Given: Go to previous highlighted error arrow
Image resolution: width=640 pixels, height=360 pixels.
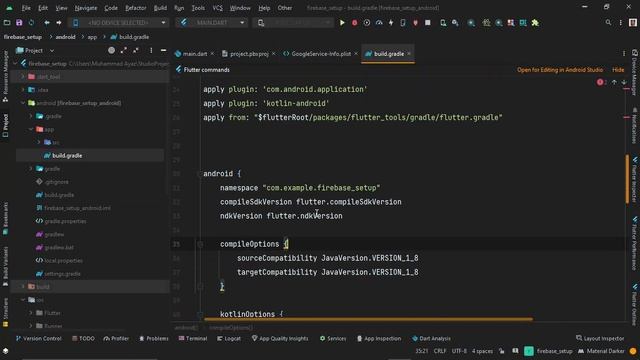Looking at the screenshot, I should pos(614,82).
